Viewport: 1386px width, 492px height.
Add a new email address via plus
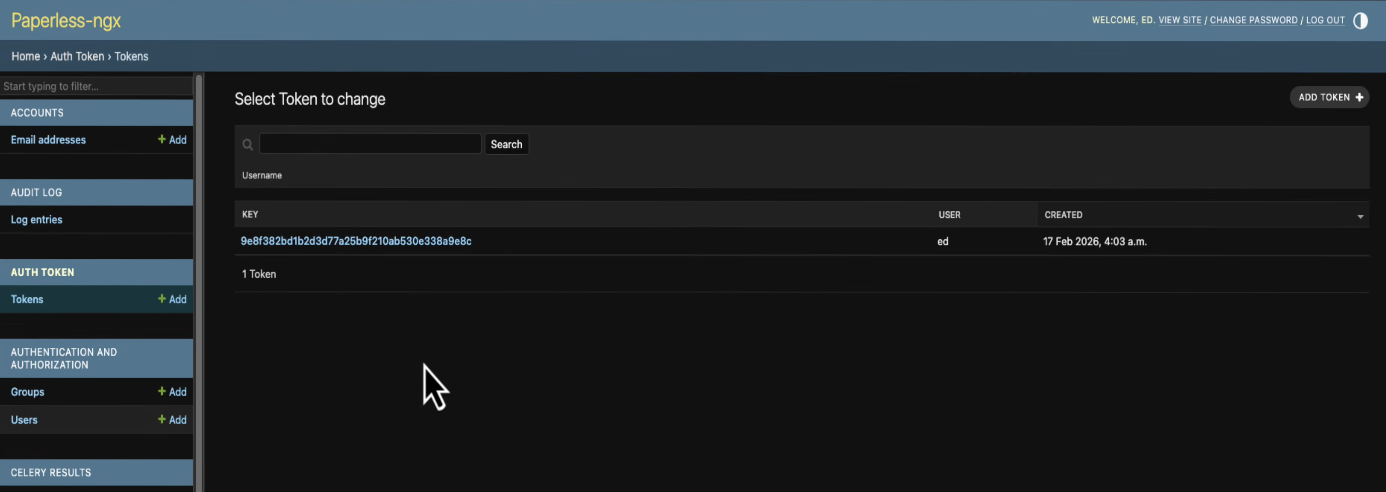point(172,140)
